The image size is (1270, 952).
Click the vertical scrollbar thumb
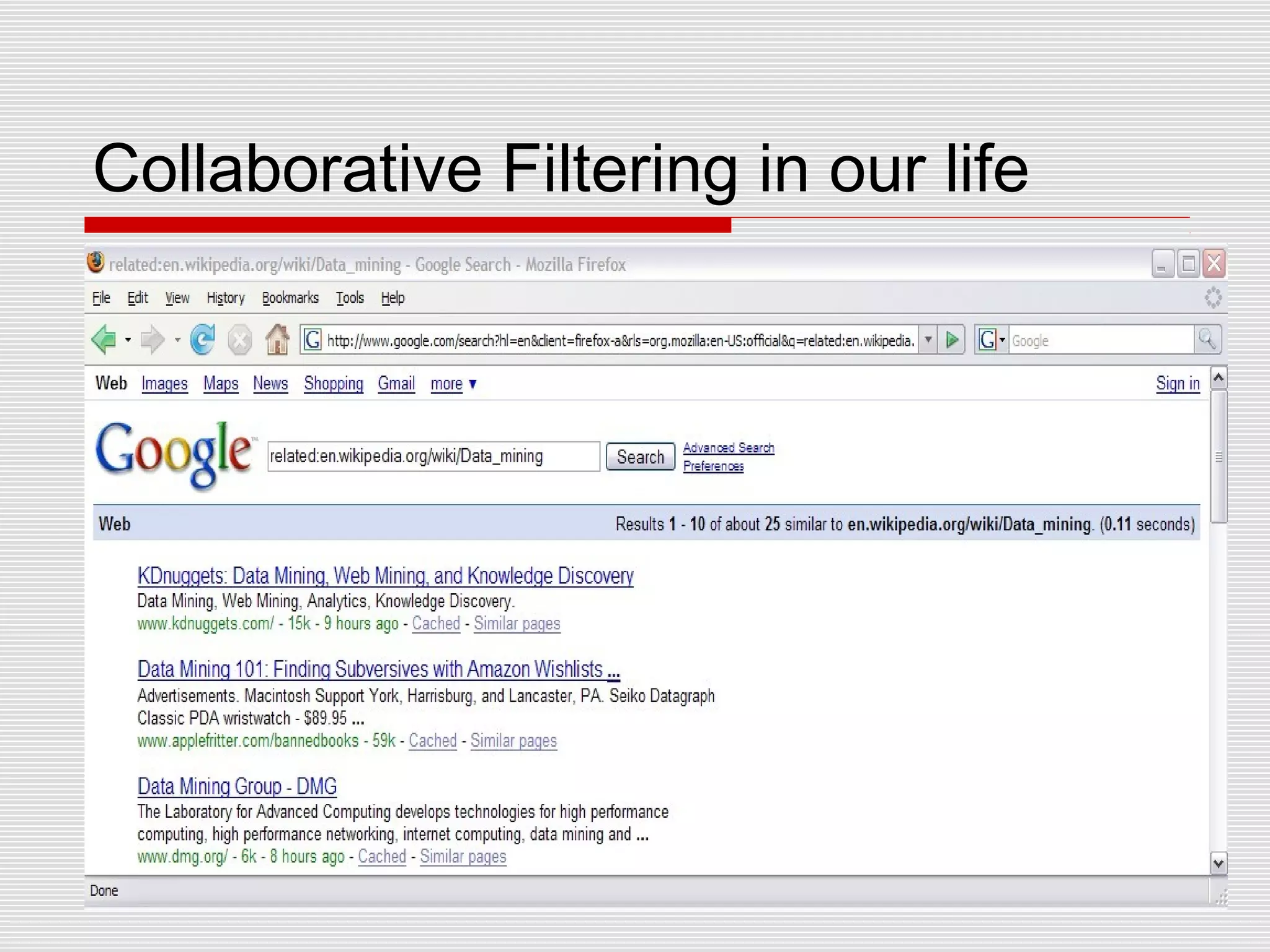[x=1219, y=457]
